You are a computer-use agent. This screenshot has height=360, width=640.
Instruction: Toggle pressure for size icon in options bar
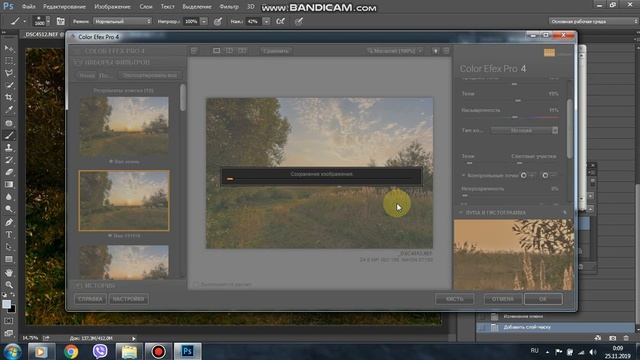299,21
